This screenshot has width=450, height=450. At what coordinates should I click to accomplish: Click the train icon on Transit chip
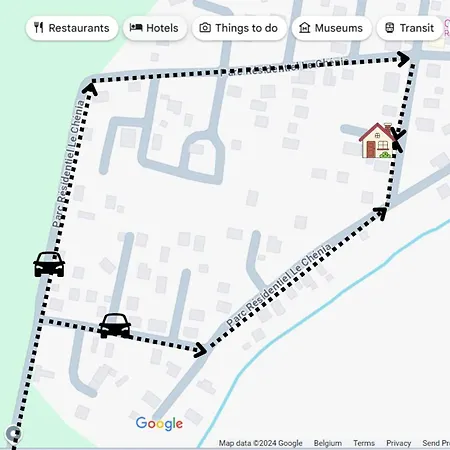390,28
